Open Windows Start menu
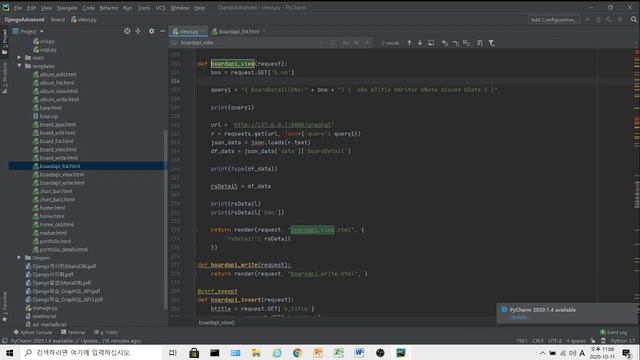 (10, 353)
